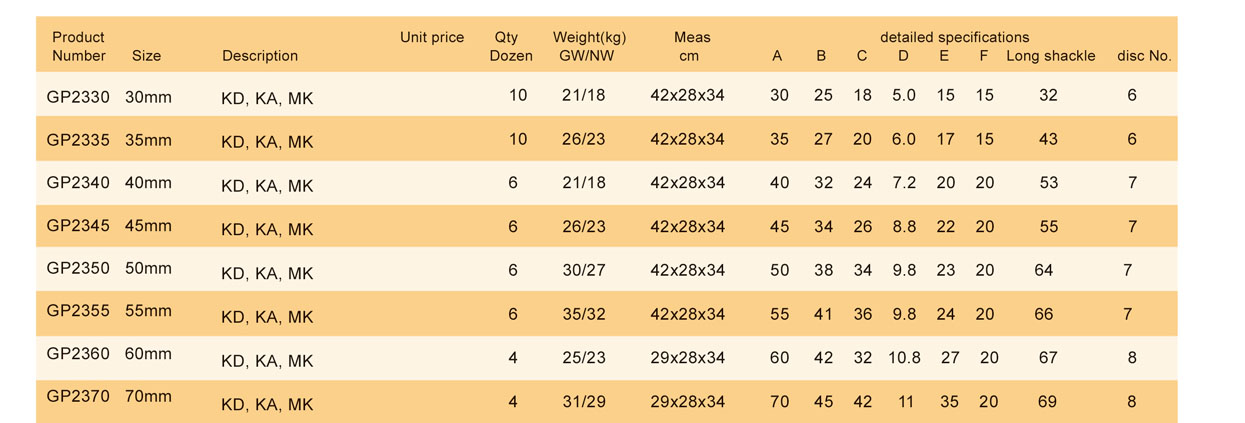Select product number GP2350
The height and width of the screenshot is (423, 1245).
point(78,269)
